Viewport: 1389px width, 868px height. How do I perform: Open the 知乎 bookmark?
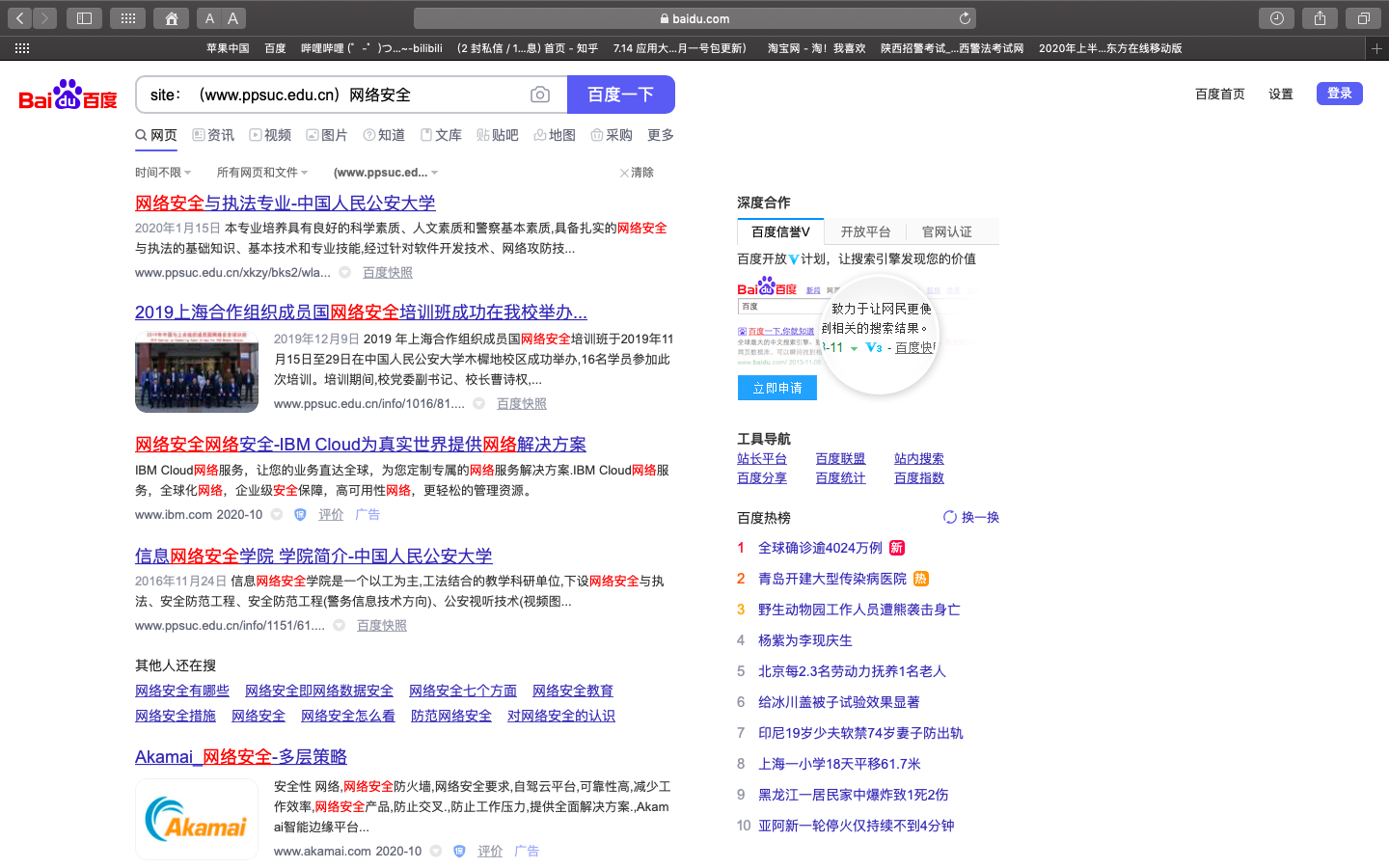528,48
